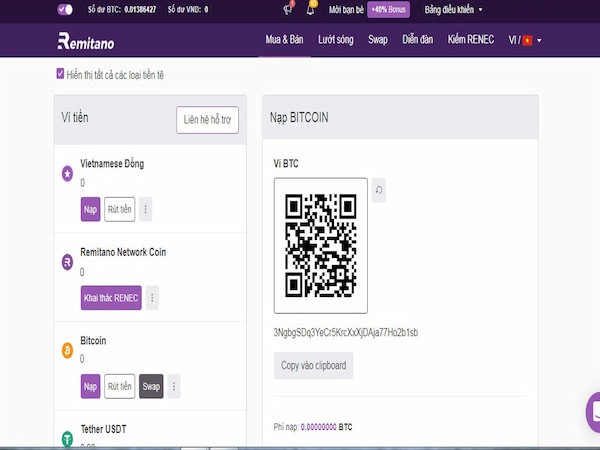Expand the Bảng điều khiển dropdown
Viewport: 600px width, 450px height.
pyautogui.click(x=453, y=10)
